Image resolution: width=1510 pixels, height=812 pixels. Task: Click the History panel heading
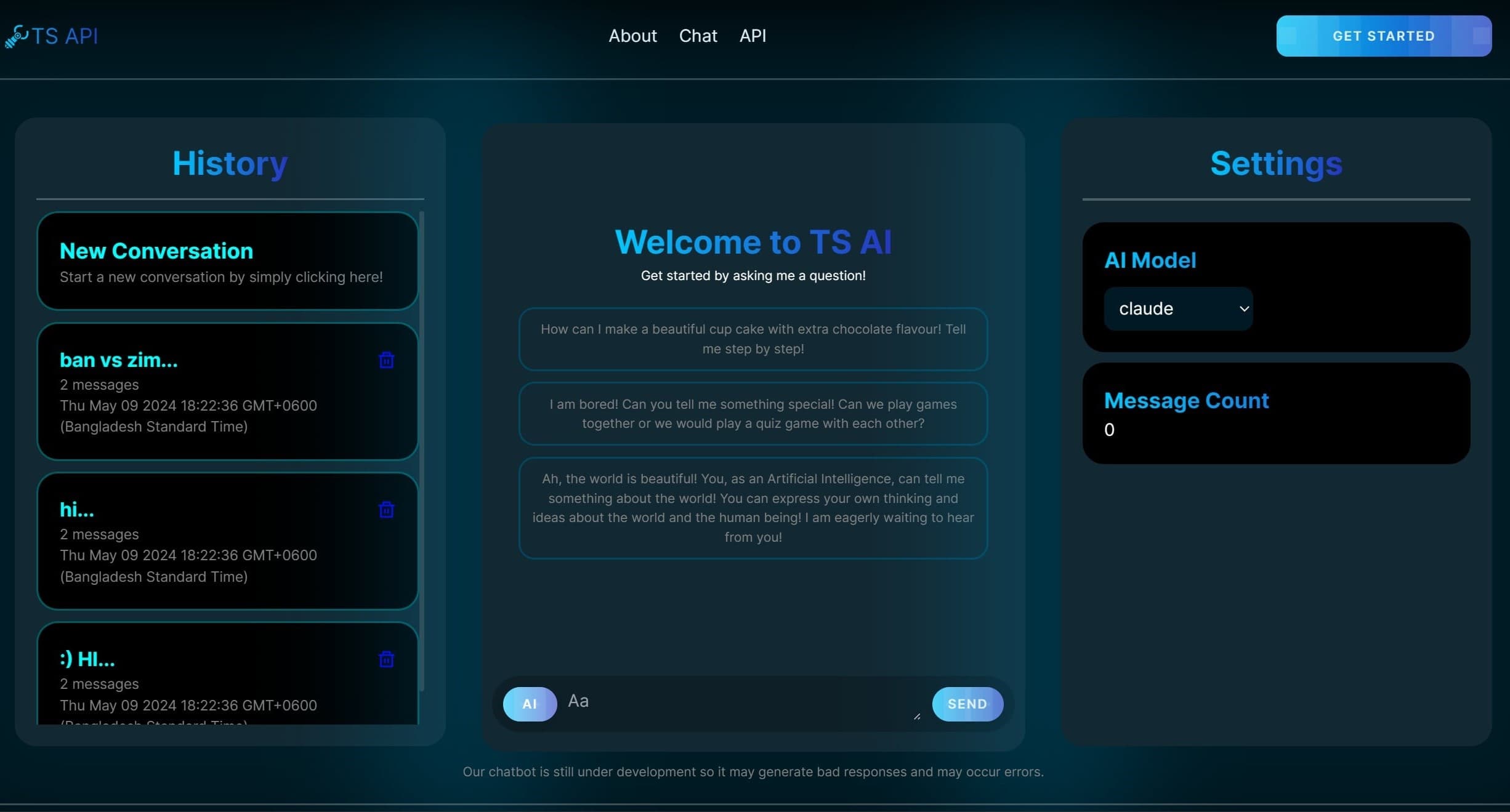(230, 163)
